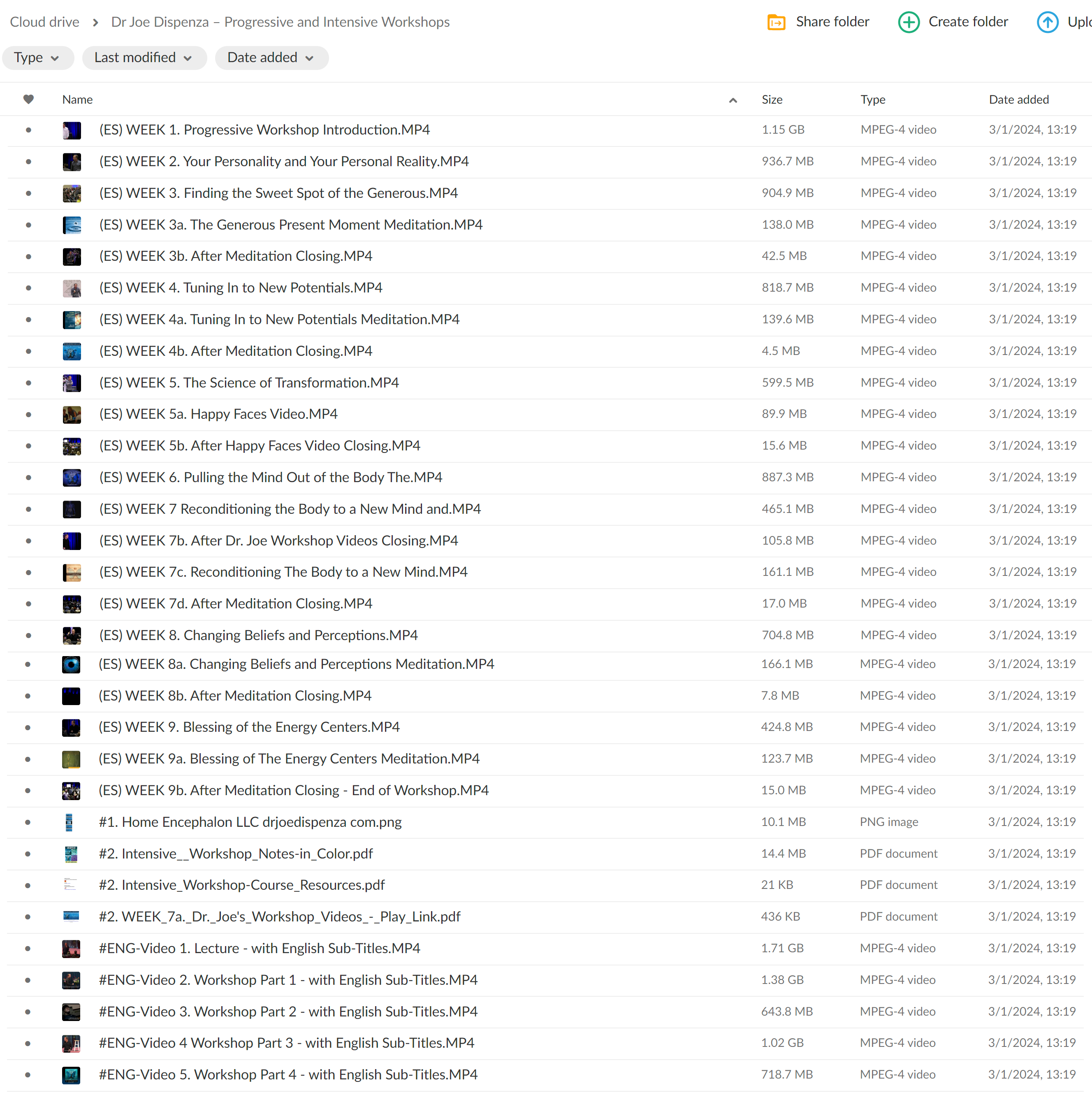Toggle favourite dot for WEEK 4 Tuning In
Screen dimensions: 1092x1116
(28, 288)
